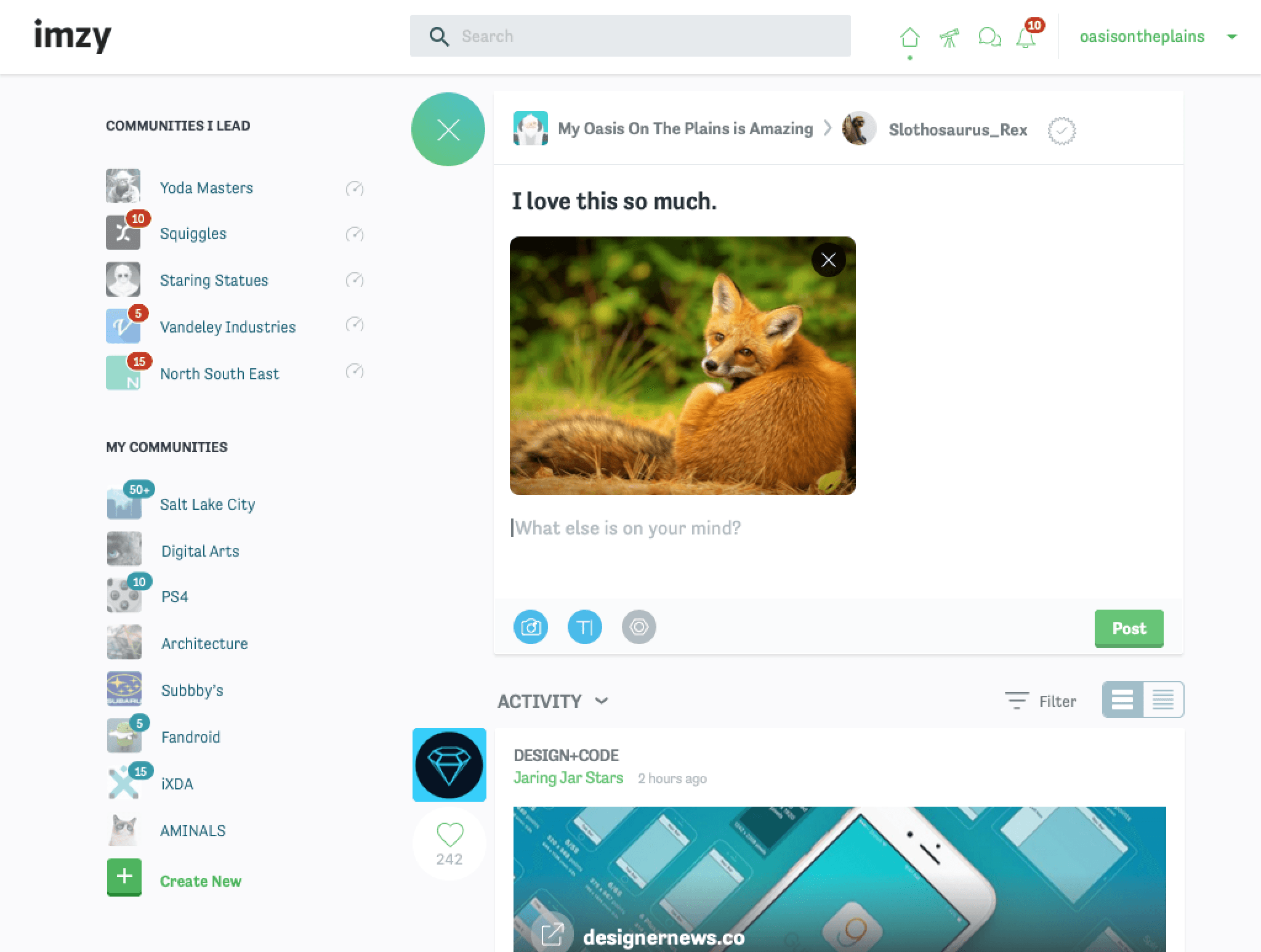The height and width of the screenshot is (952, 1261).
Task: Open Vandeley Industries dashboard gauge icon
Action: point(355,325)
